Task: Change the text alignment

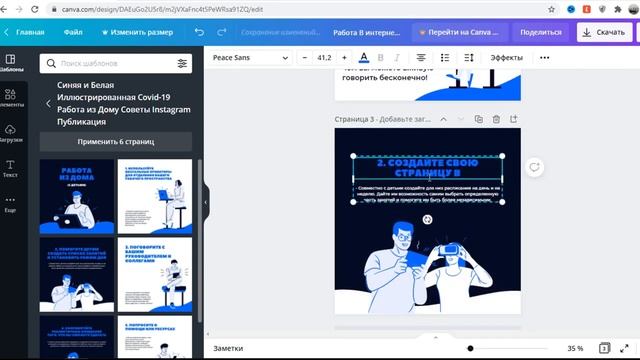Action: click(421, 58)
